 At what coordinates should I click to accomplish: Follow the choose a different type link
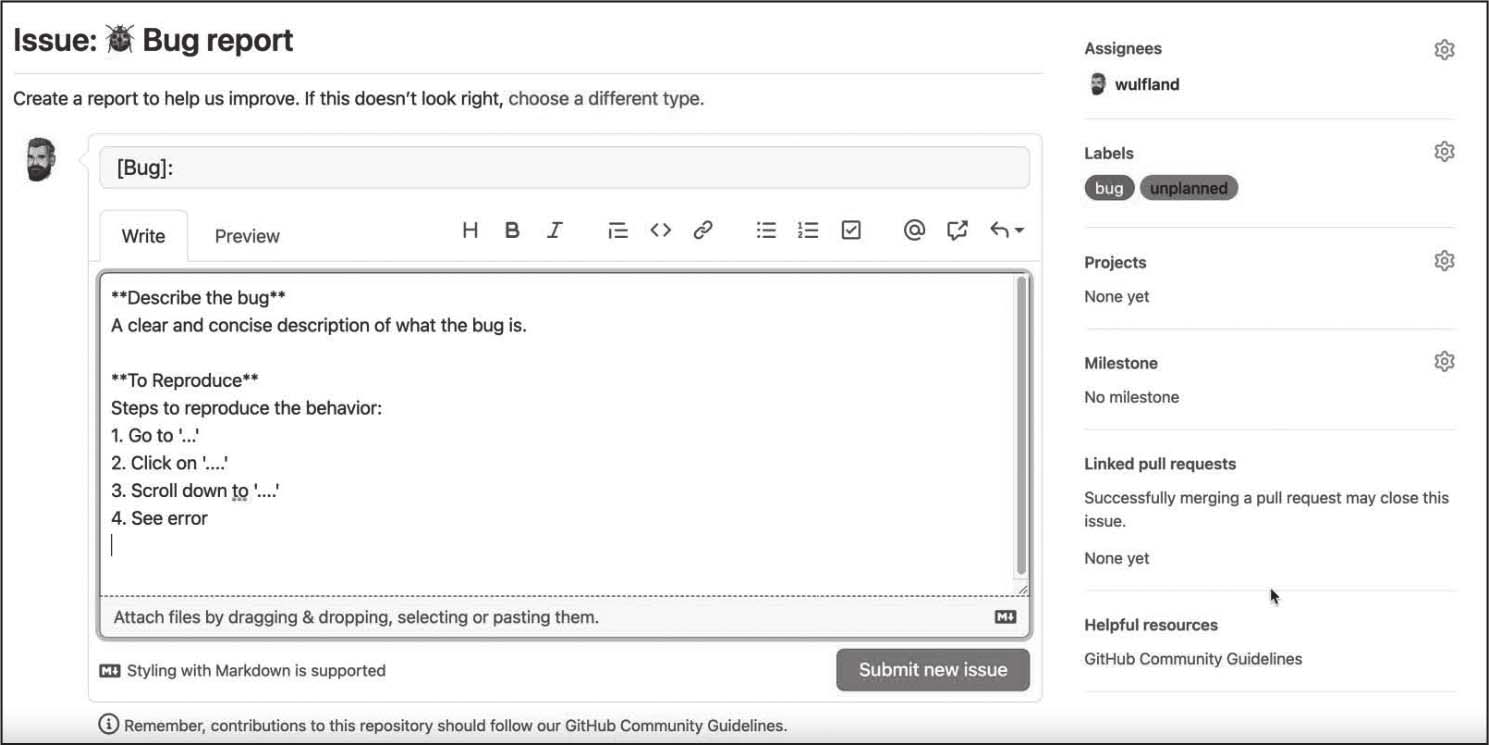[x=605, y=99]
